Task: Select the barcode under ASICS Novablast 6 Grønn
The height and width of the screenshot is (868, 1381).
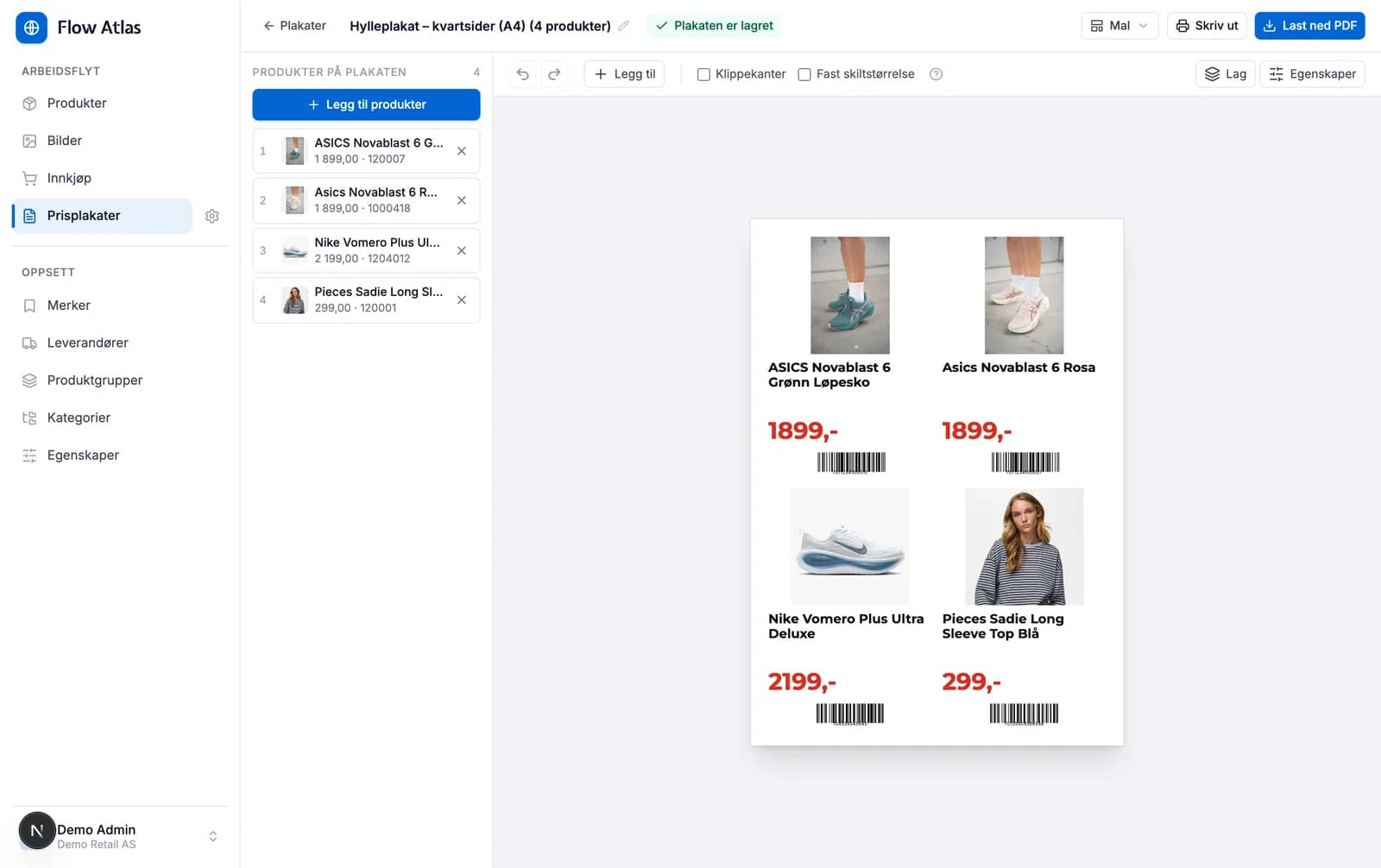Action: pos(851,463)
